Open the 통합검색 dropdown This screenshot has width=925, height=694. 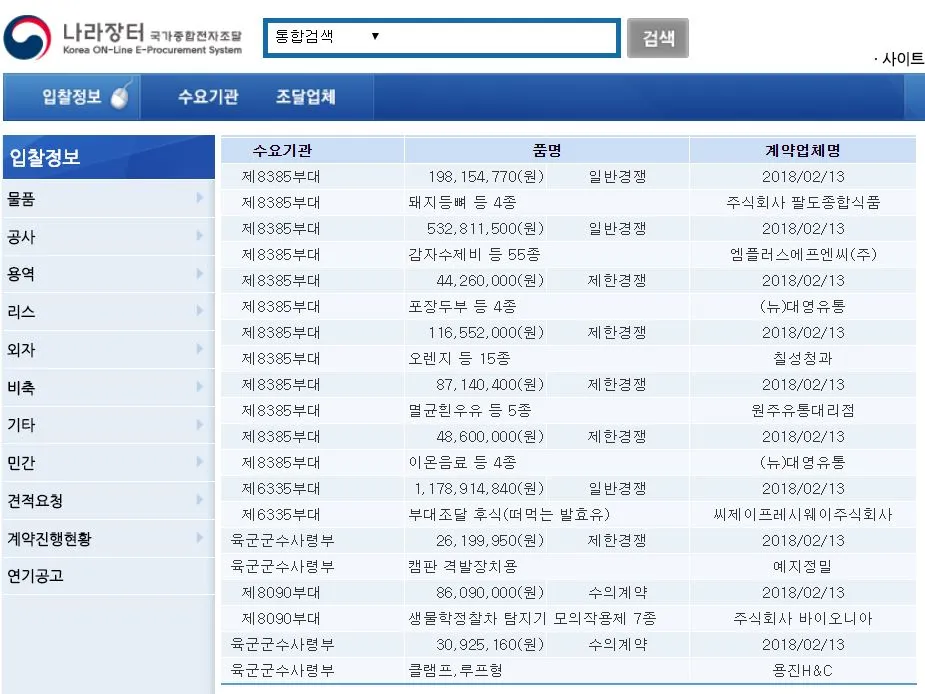327,37
